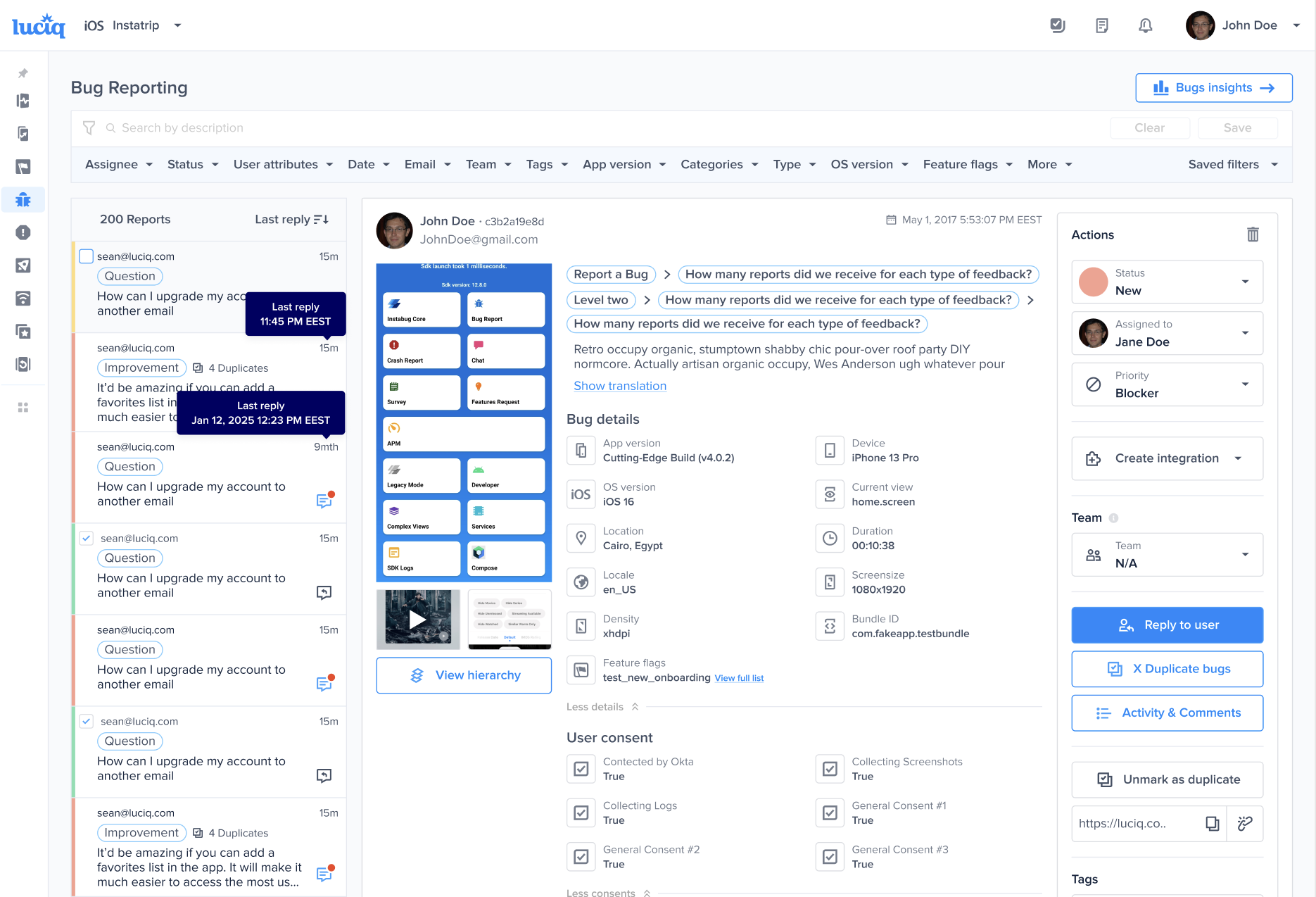Open unread chat icon on third report
Image resolution: width=1316 pixels, height=897 pixels.
[x=324, y=500]
